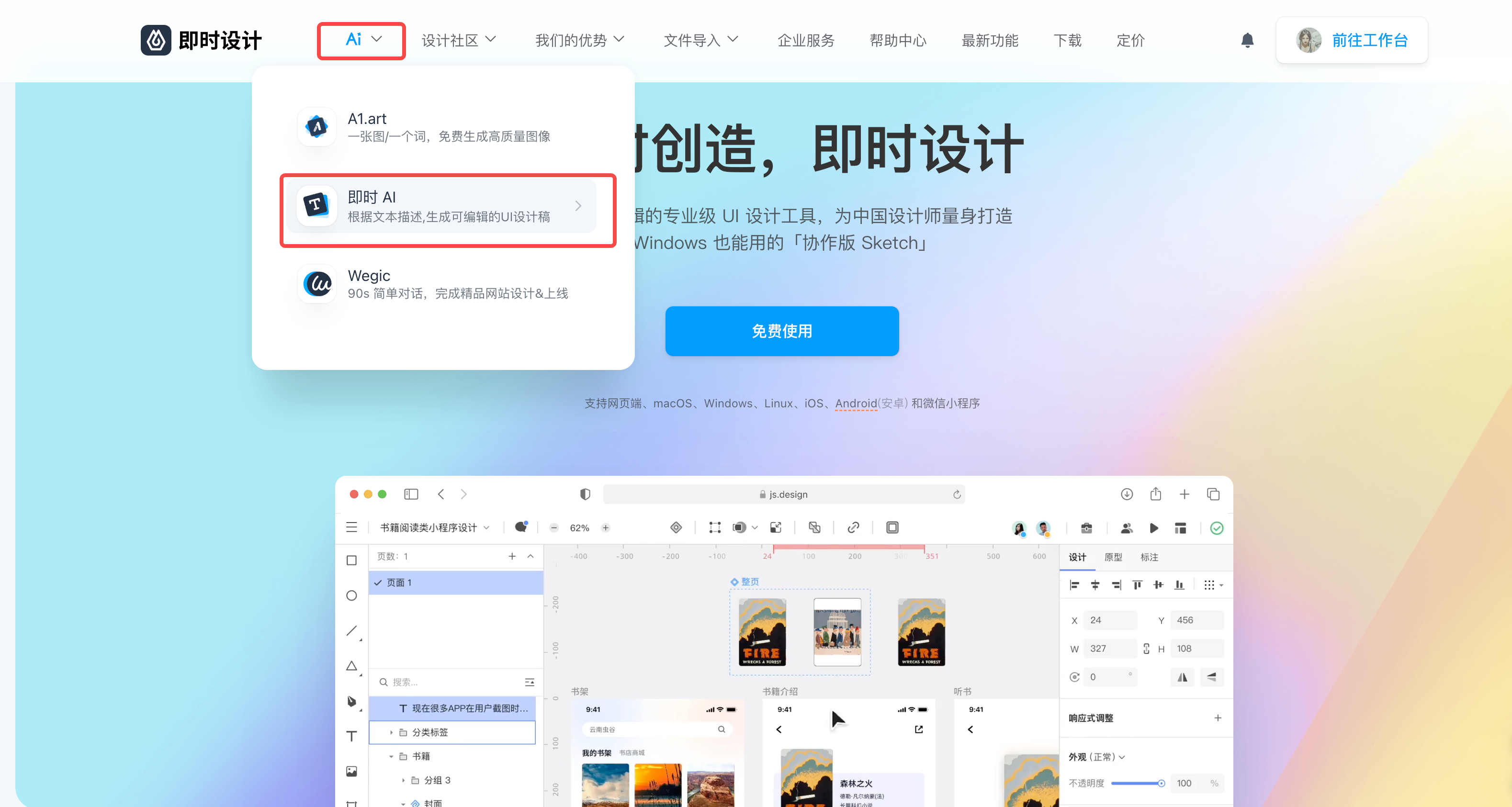1512x807 pixels.
Task: Click the align bottom icon
Action: [x=1179, y=584]
